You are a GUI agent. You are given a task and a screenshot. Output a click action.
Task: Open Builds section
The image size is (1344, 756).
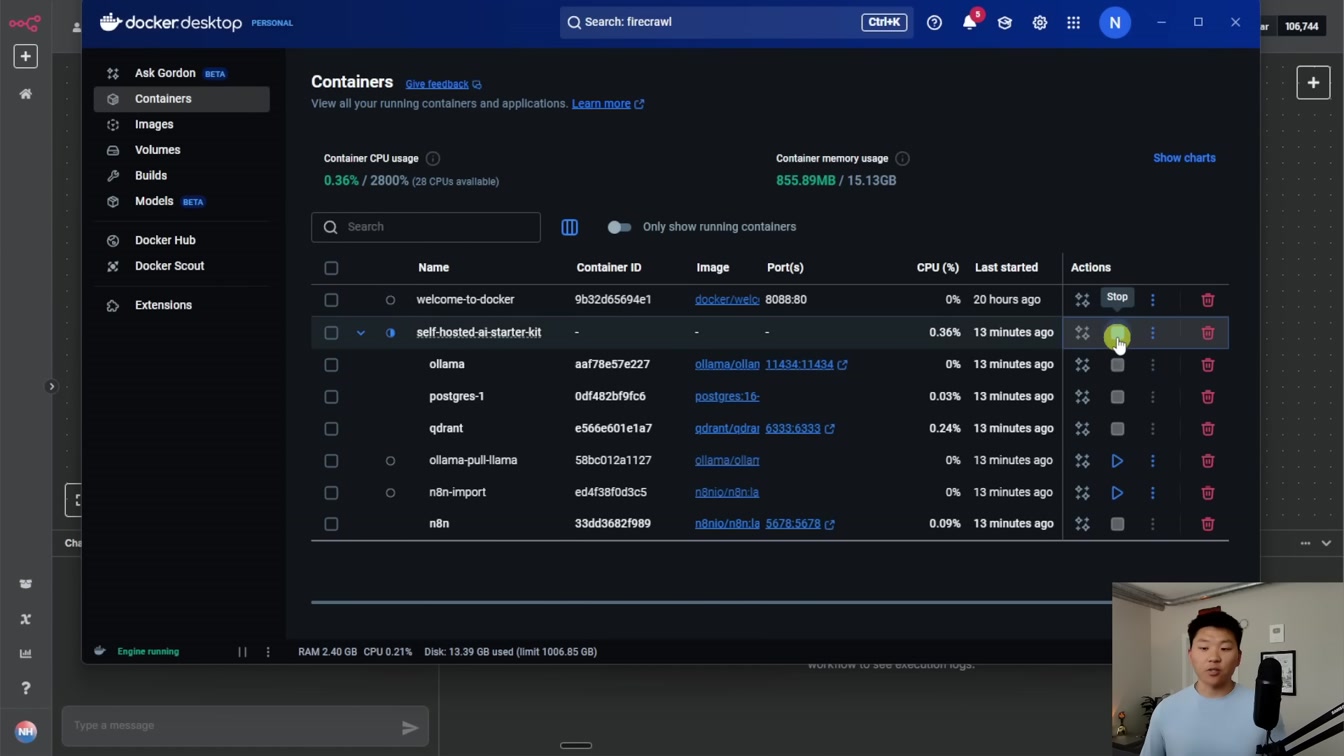coord(181,175)
